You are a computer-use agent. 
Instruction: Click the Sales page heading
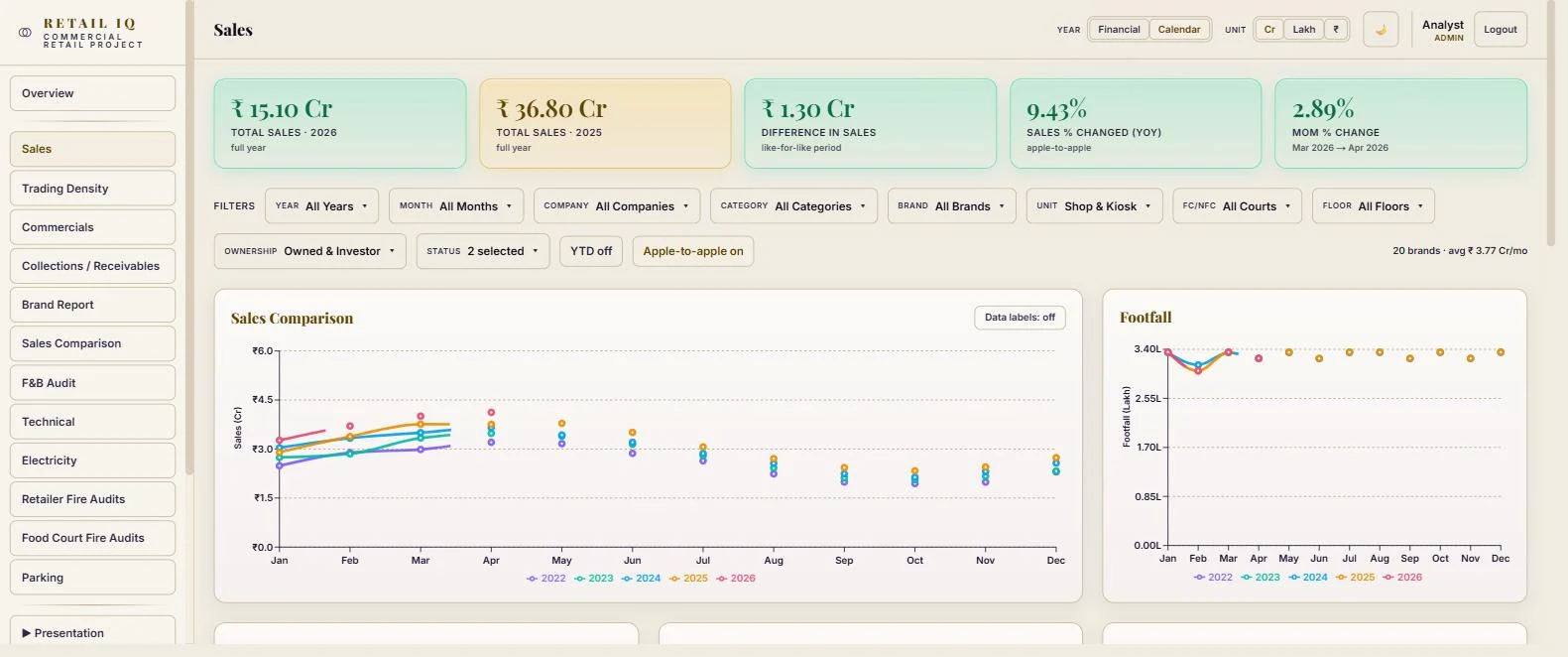pos(233,30)
